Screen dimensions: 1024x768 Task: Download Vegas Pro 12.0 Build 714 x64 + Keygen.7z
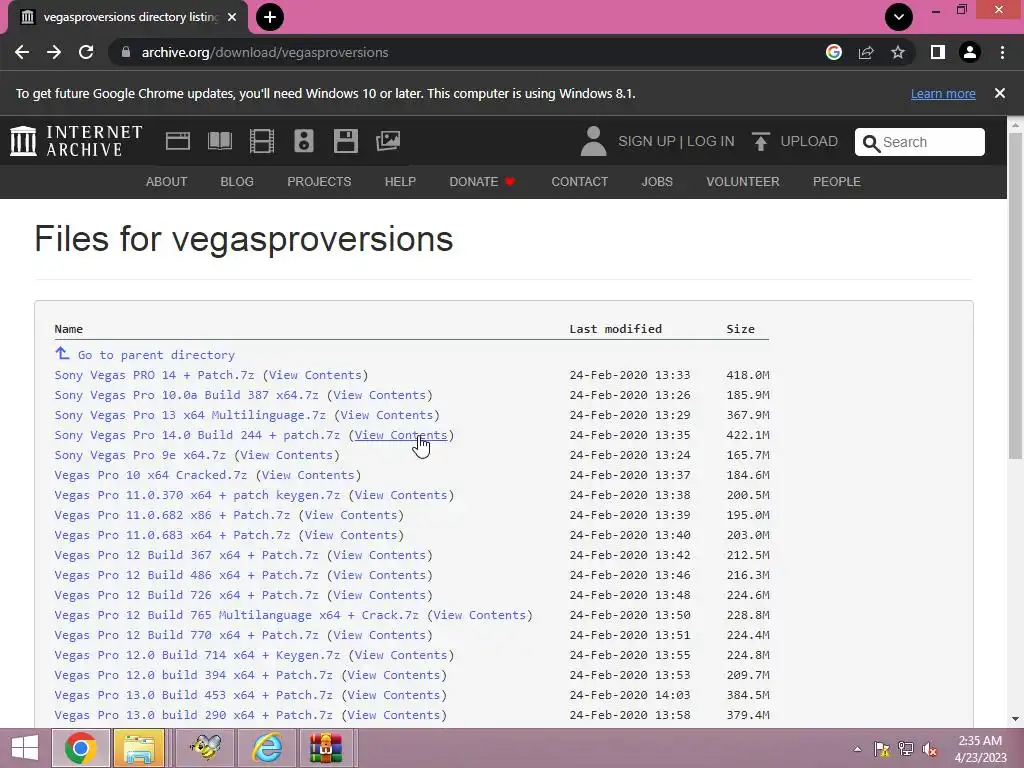point(197,655)
